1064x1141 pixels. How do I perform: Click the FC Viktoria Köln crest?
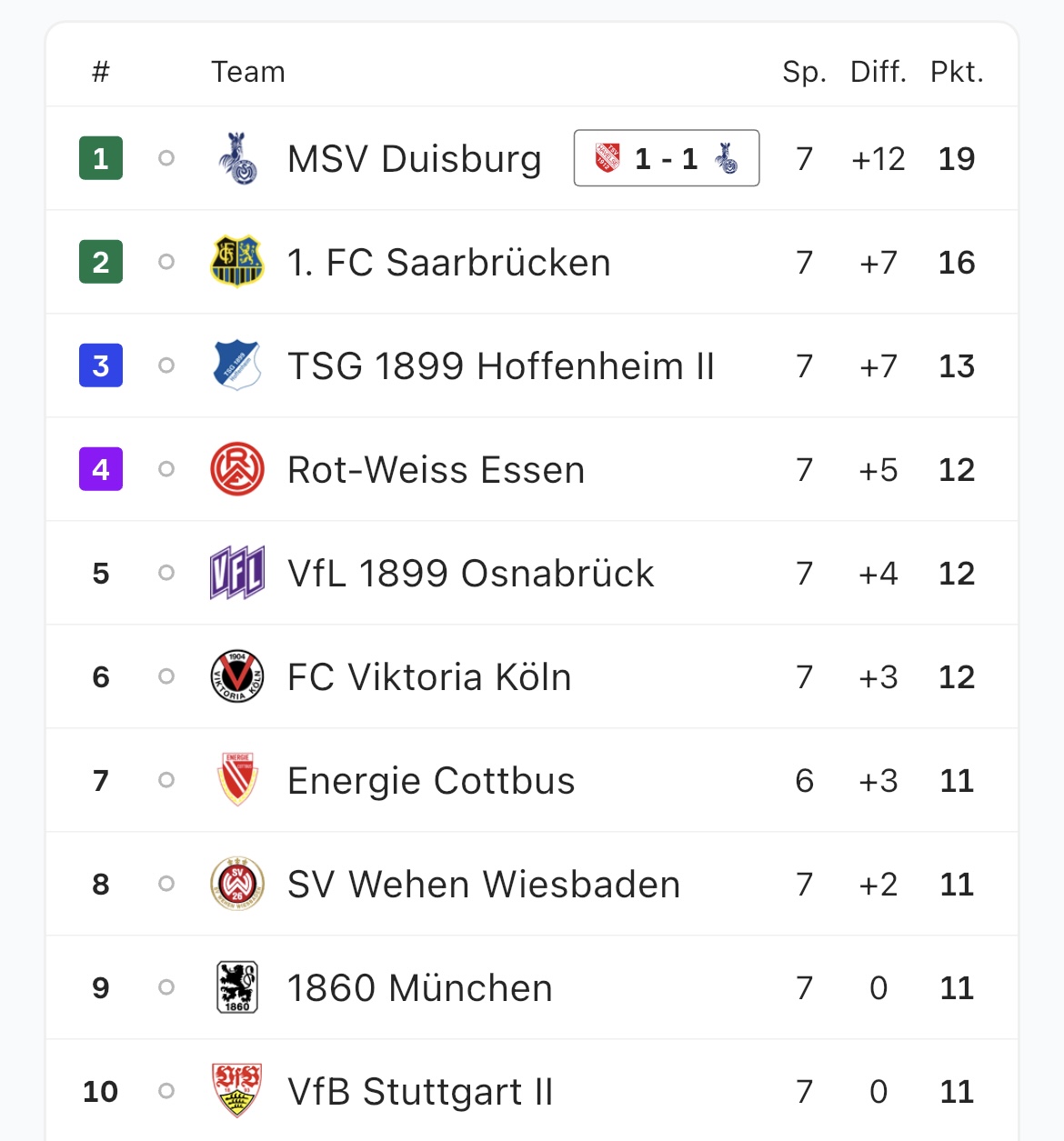click(237, 676)
